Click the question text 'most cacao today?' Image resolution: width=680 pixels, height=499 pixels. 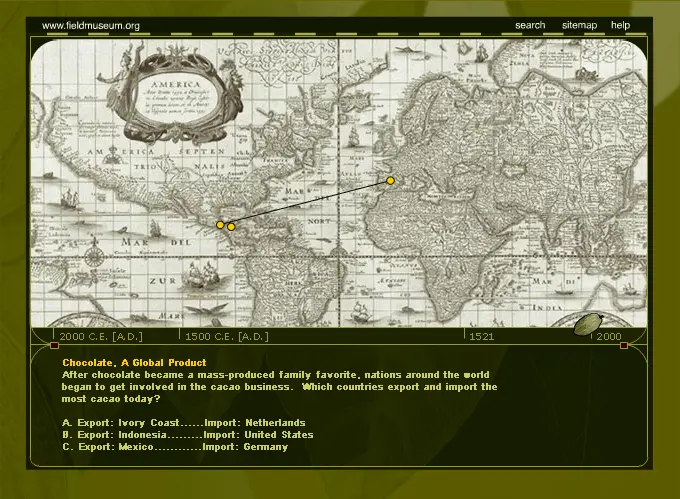point(111,399)
